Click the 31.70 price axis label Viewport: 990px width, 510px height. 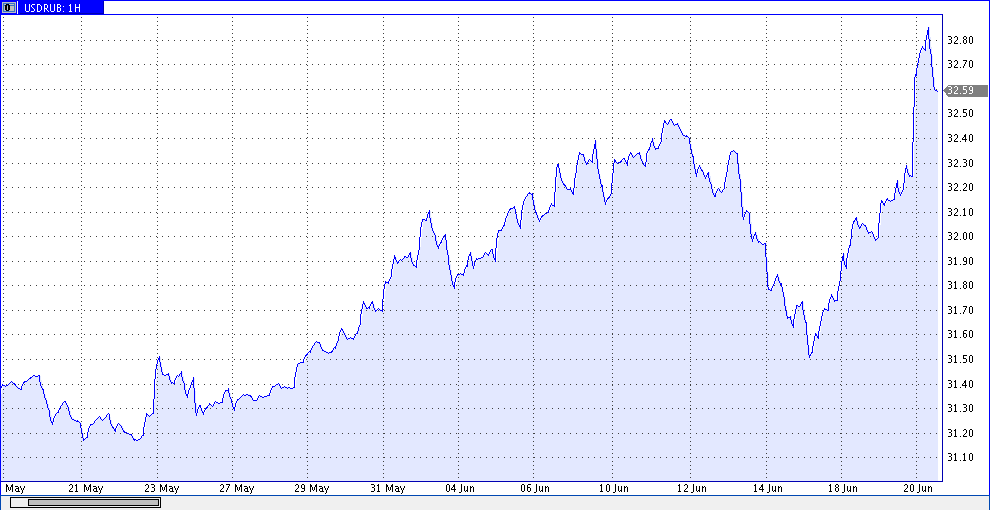pyautogui.click(x=960, y=310)
